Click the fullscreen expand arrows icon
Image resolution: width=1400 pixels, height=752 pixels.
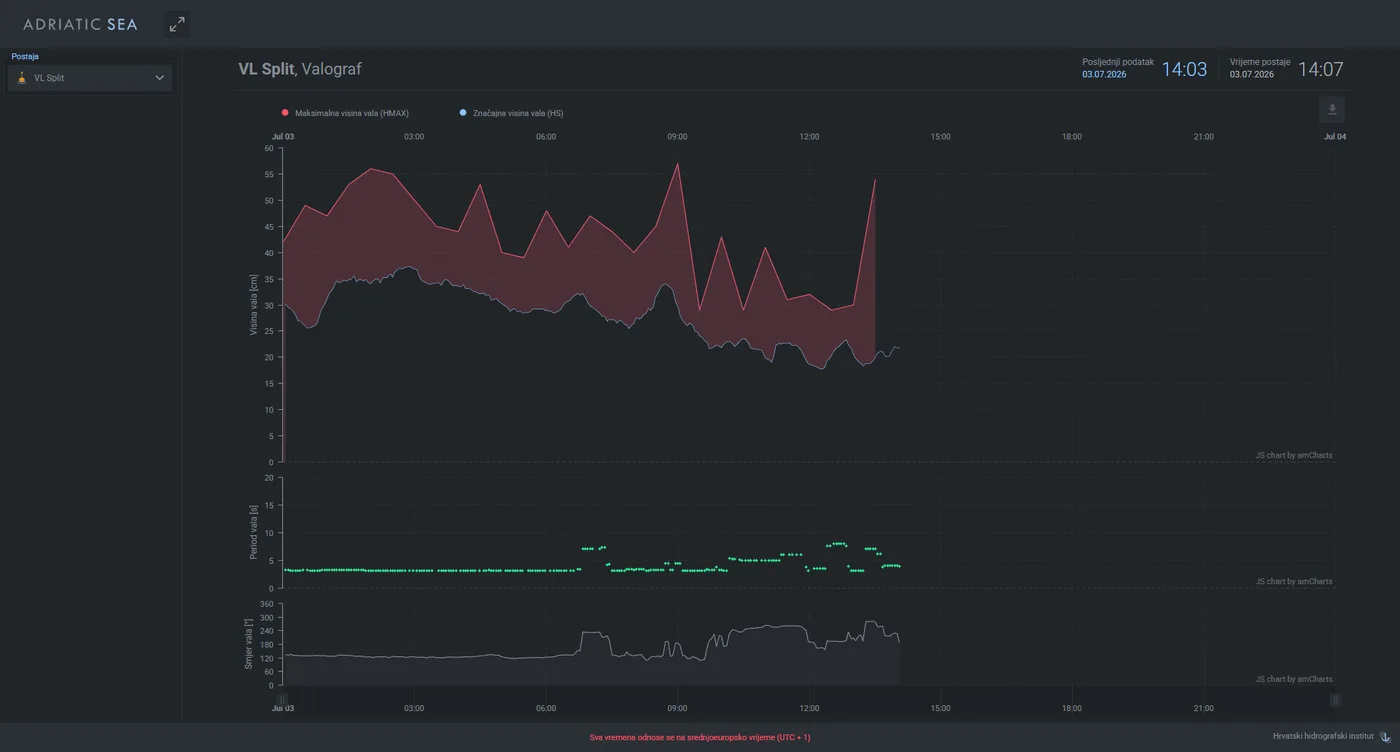pos(177,24)
